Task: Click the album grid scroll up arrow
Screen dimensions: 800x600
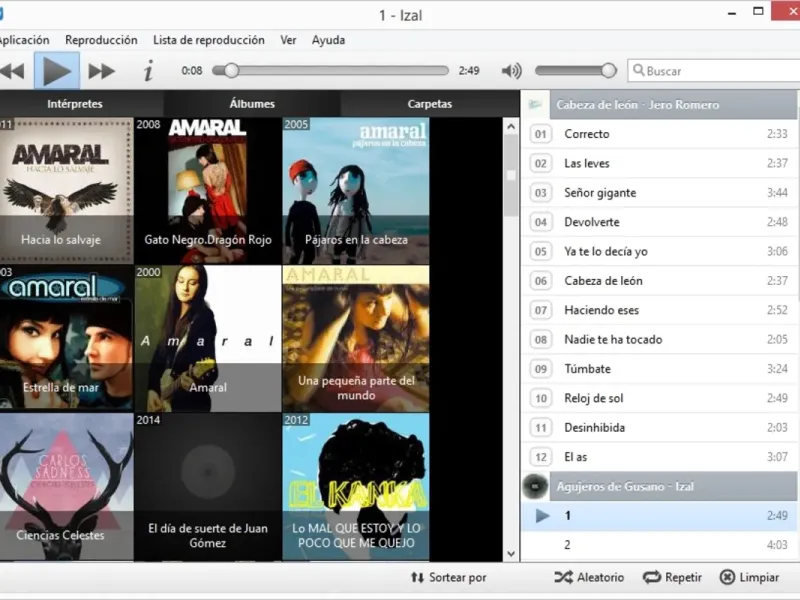Action: coord(511,127)
